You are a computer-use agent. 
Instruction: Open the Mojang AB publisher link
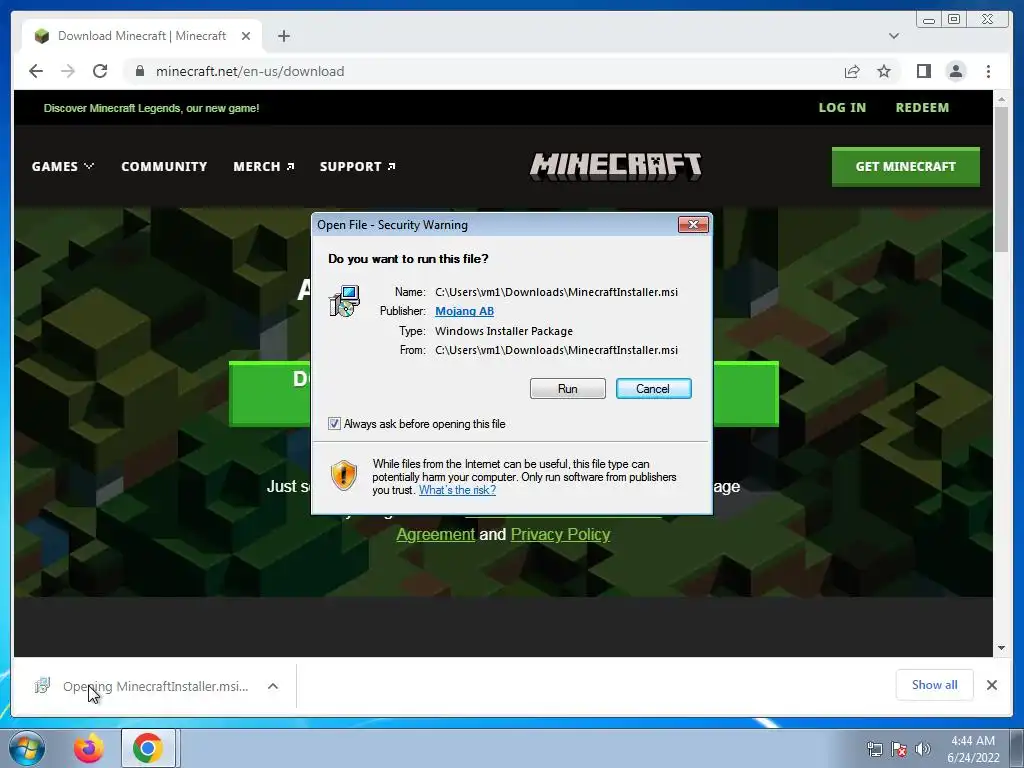[464, 311]
